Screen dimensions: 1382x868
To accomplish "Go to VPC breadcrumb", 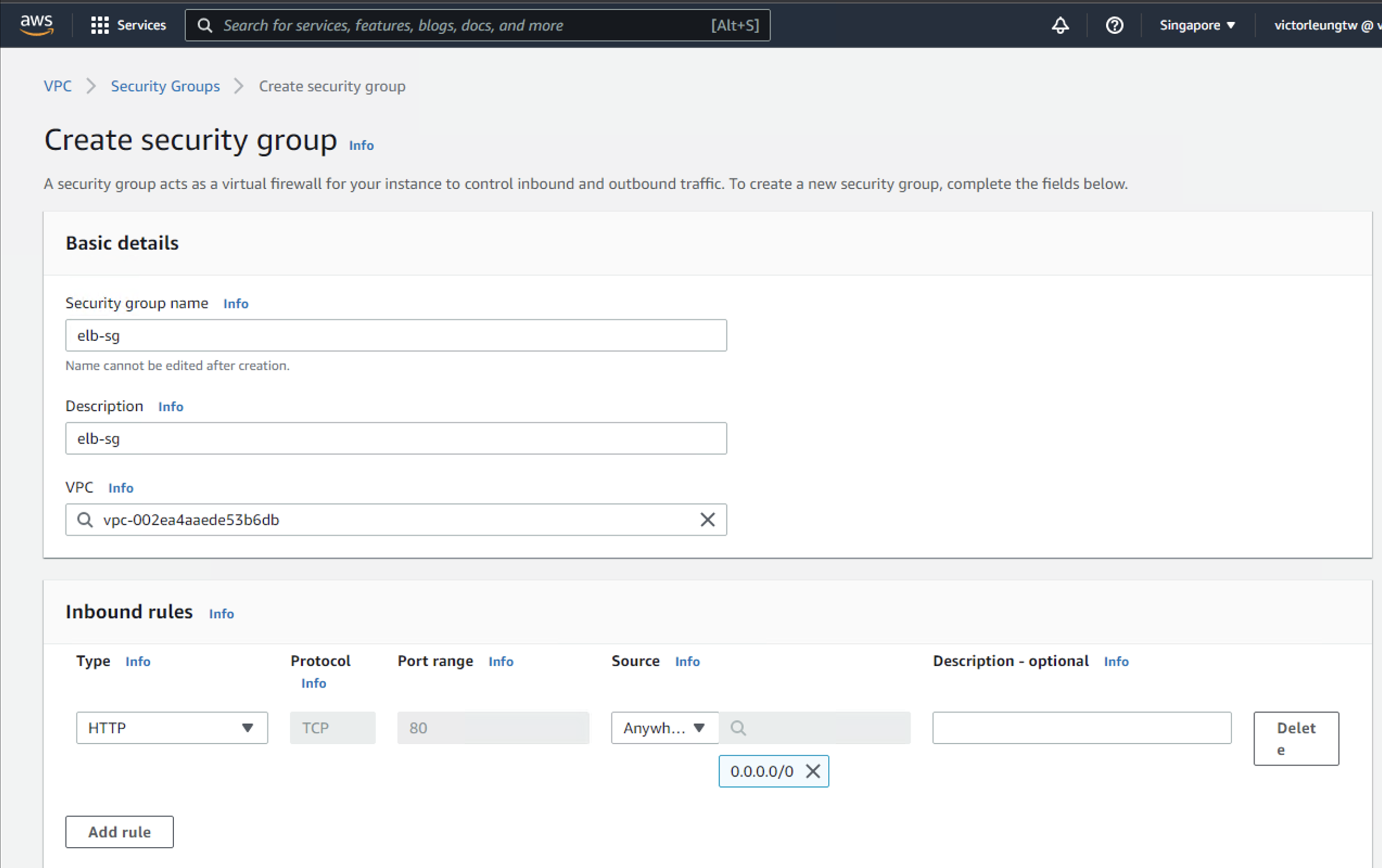I will click(58, 86).
